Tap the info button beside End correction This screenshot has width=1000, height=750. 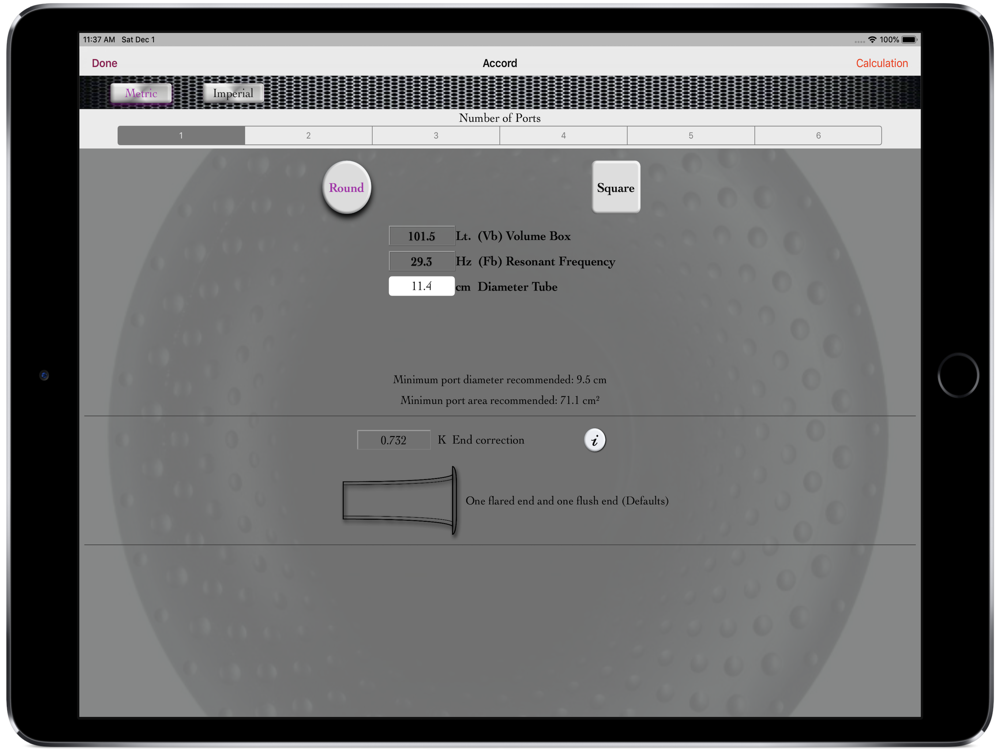[594, 440]
